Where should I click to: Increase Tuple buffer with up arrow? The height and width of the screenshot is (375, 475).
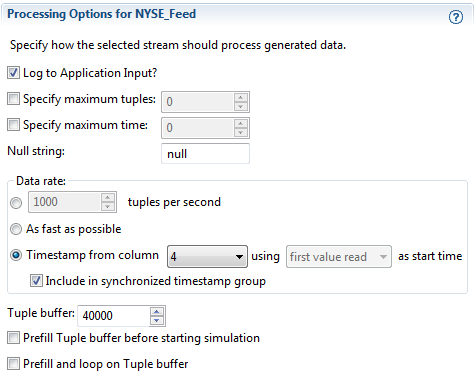pos(157,311)
